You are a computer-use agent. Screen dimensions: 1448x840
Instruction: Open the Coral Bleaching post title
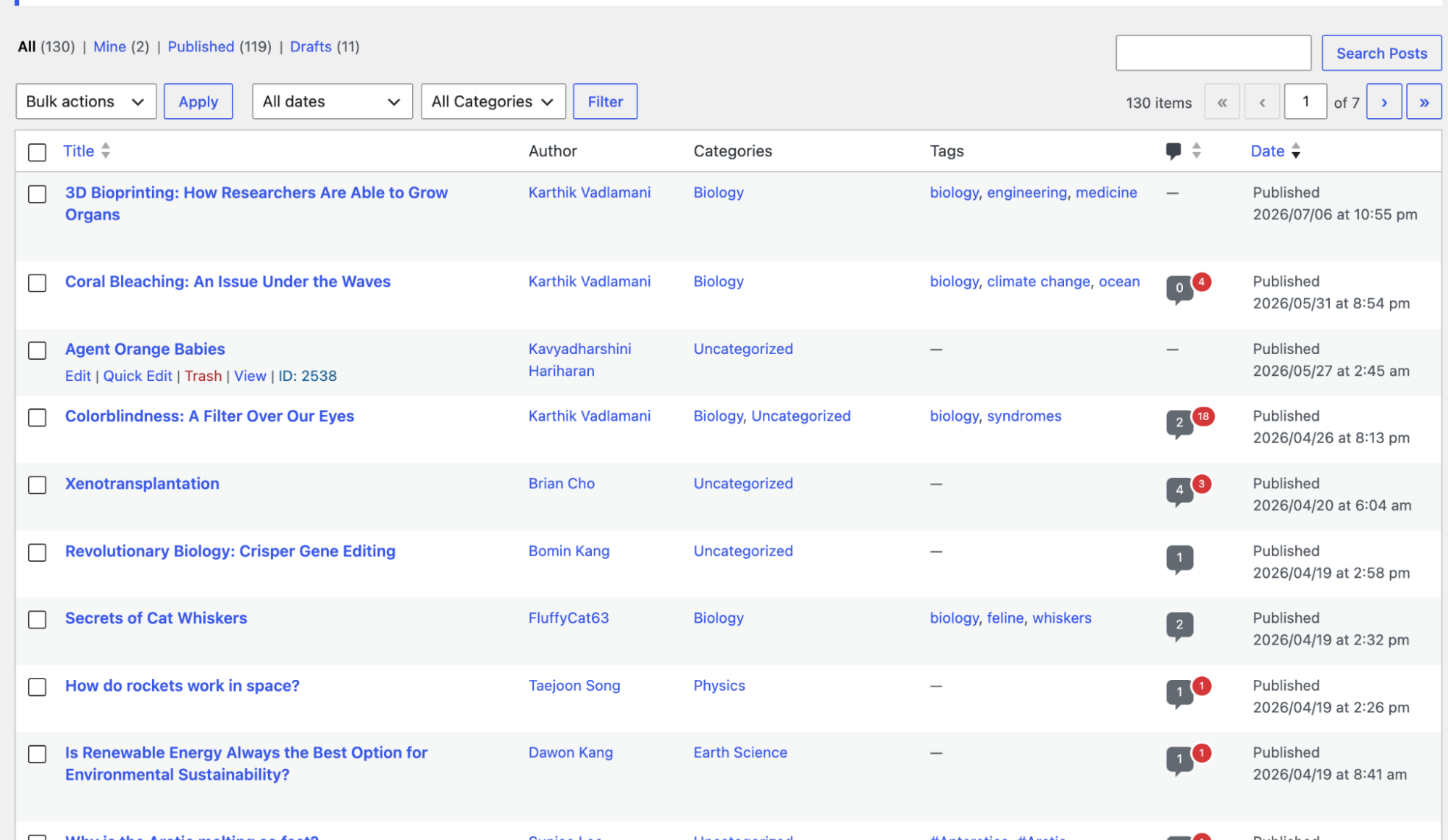[228, 281]
